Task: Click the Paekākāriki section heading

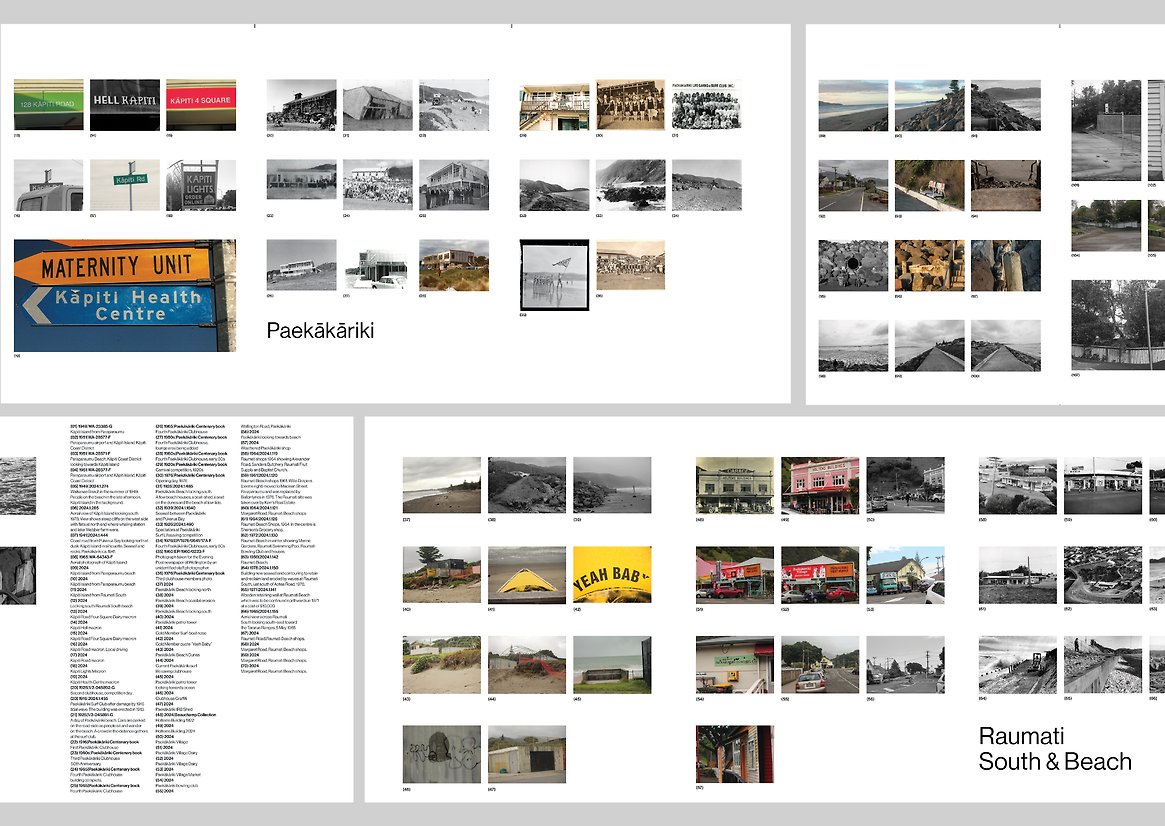Action: (x=320, y=330)
